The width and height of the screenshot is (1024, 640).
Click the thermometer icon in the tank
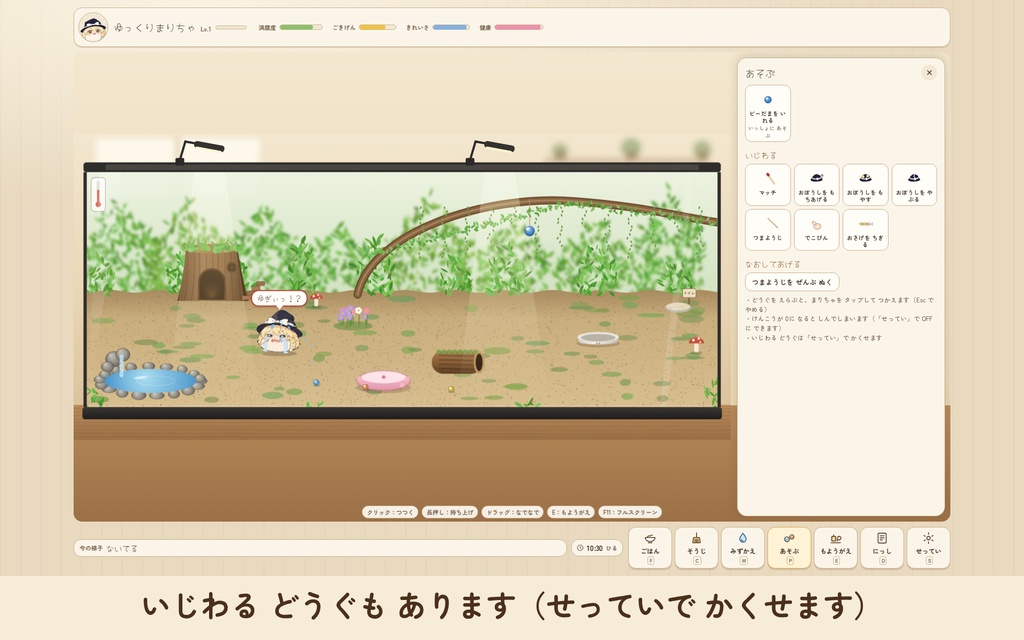tap(98, 194)
